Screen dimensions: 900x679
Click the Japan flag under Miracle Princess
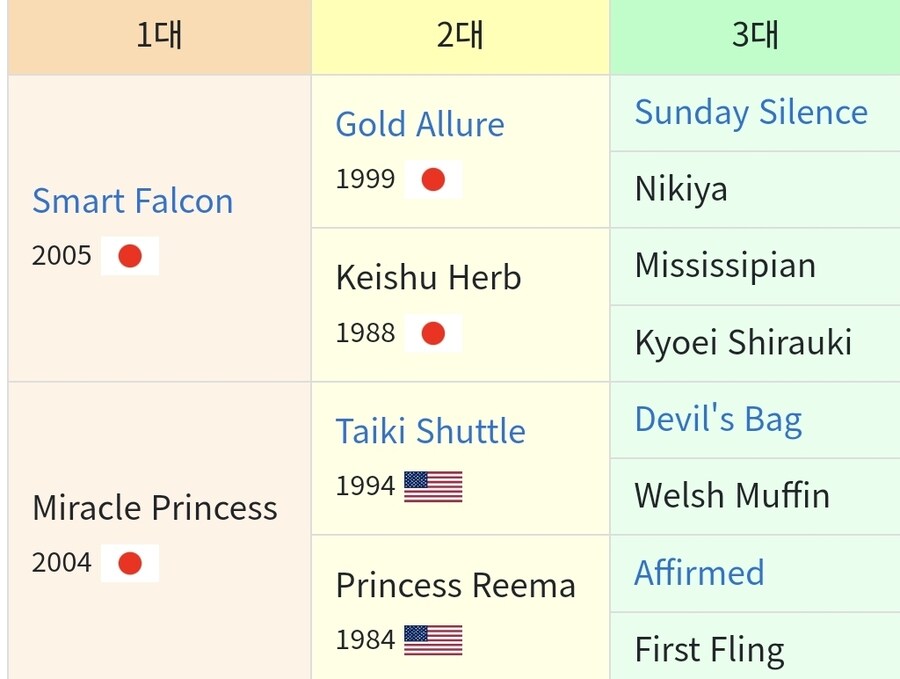pos(130,564)
